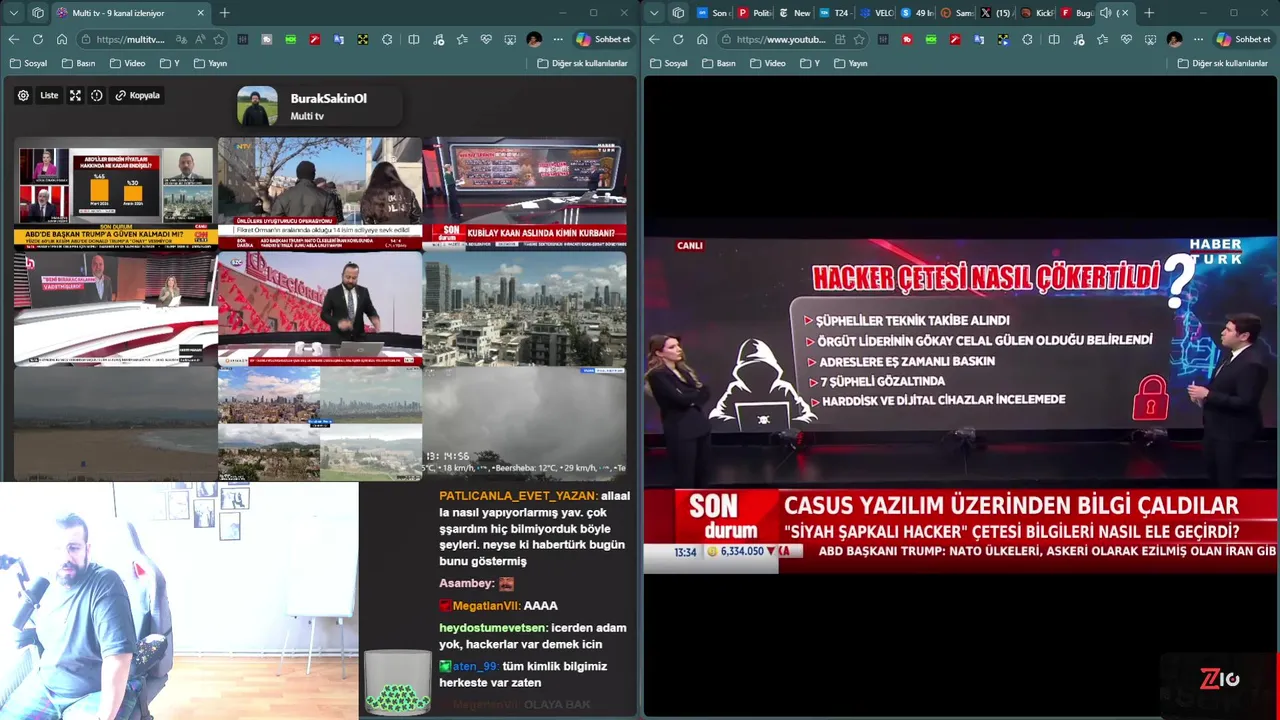This screenshot has width=1280, height=720.
Task: Switch to the X (15) tab in YouTube window
Action: click(995, 13)
